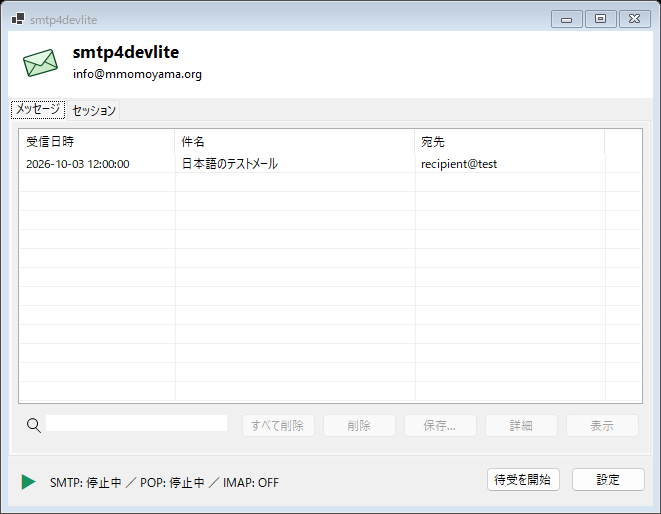
Task: Click the magnifier search icon
Action: coord(34,425)
